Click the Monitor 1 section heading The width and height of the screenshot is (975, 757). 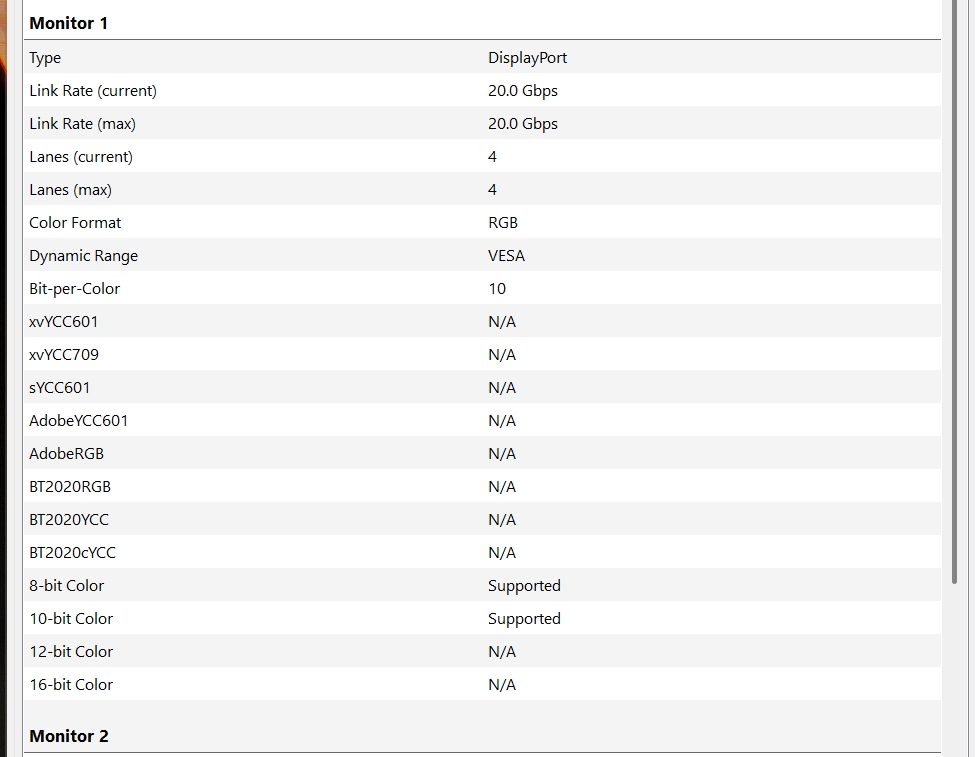69,22
